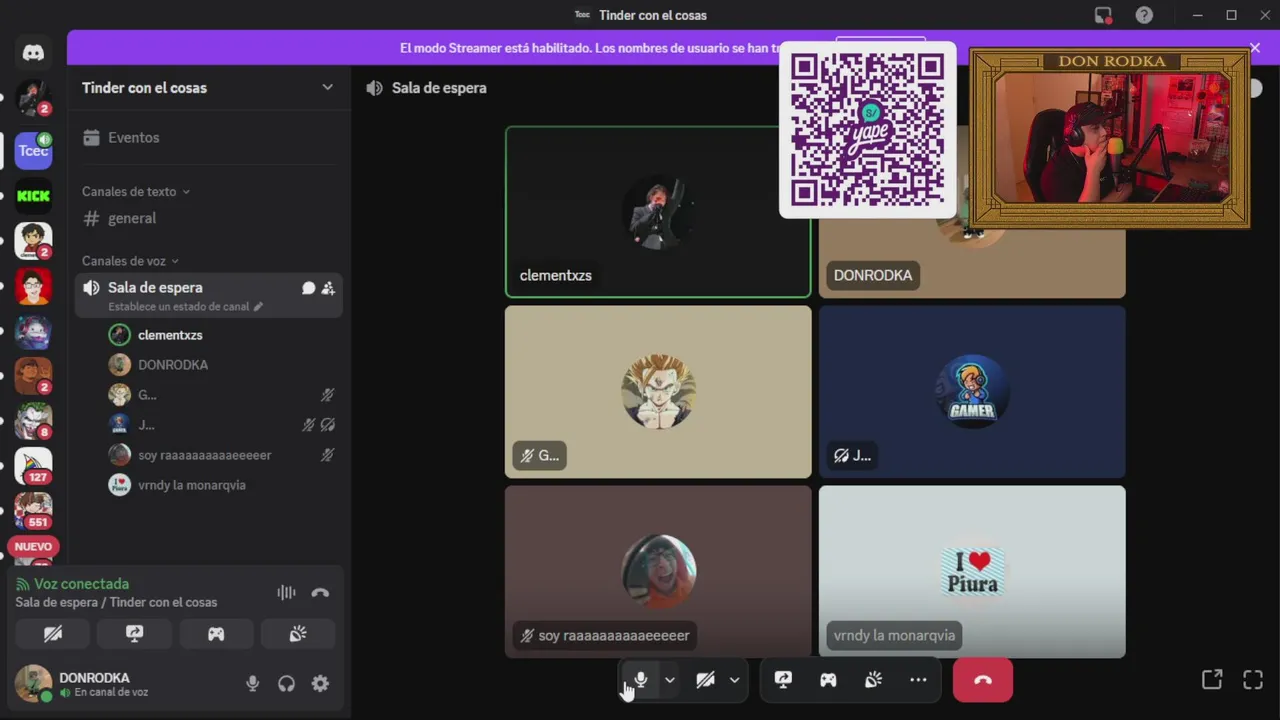Share screen from the call bar

coord(783,680)
